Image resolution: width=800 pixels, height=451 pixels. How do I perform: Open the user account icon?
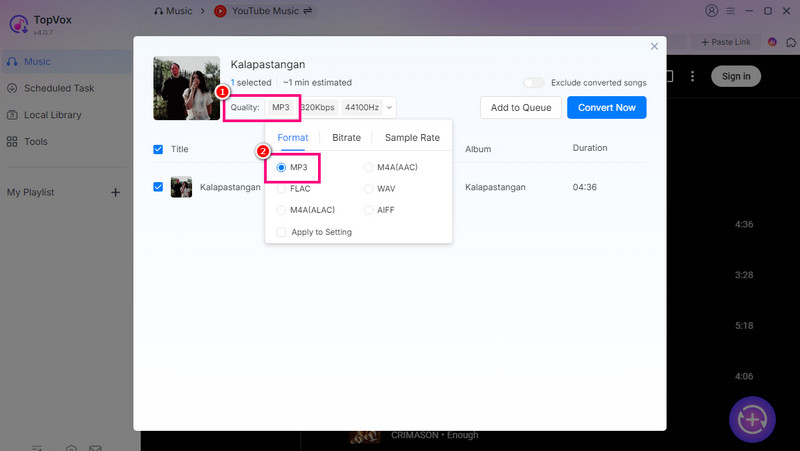pyautogui.click(x=712, y=11)
